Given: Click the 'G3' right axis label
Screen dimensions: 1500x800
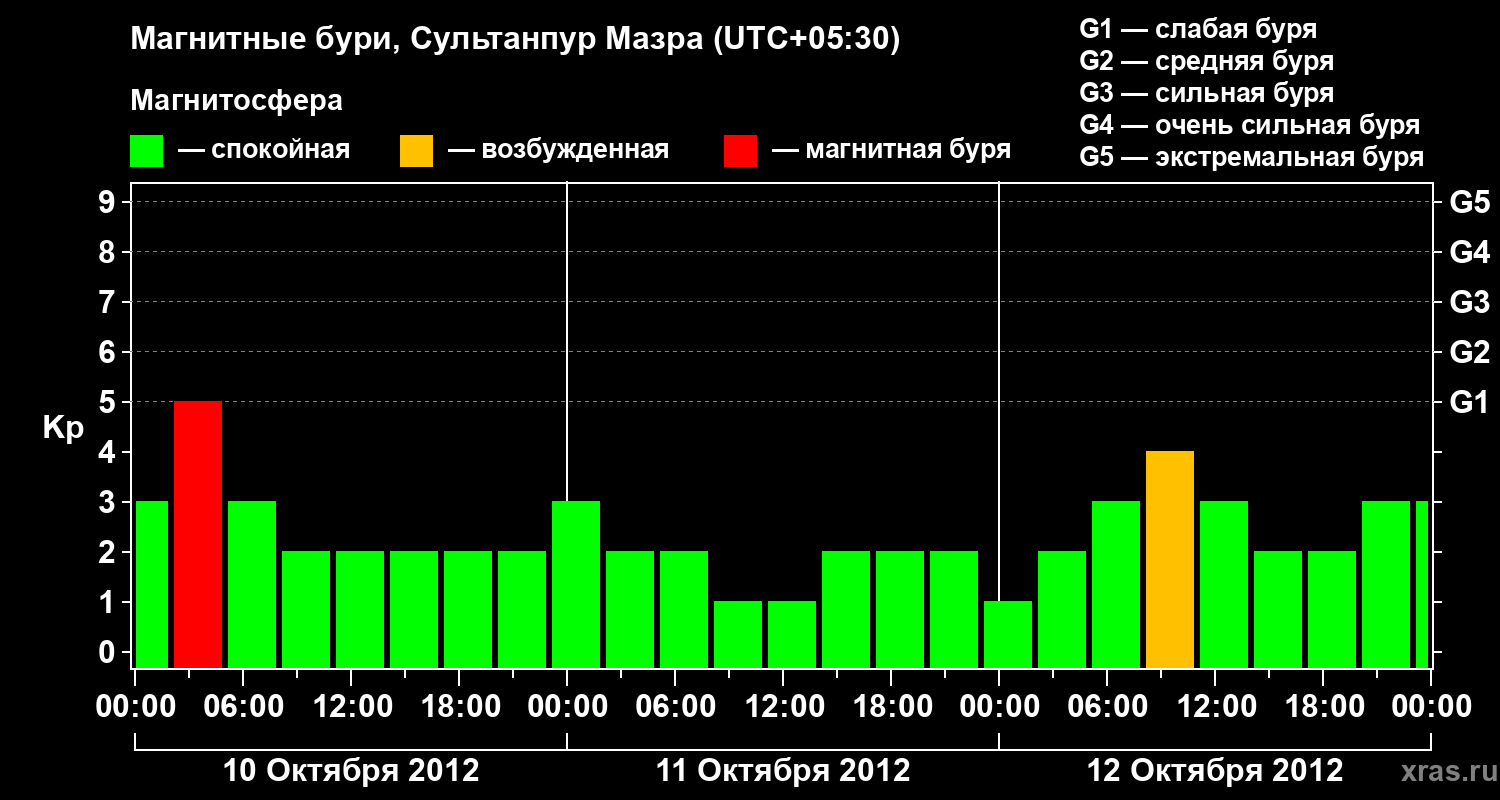Looking at the screenshot, I should click(1470, 302).
